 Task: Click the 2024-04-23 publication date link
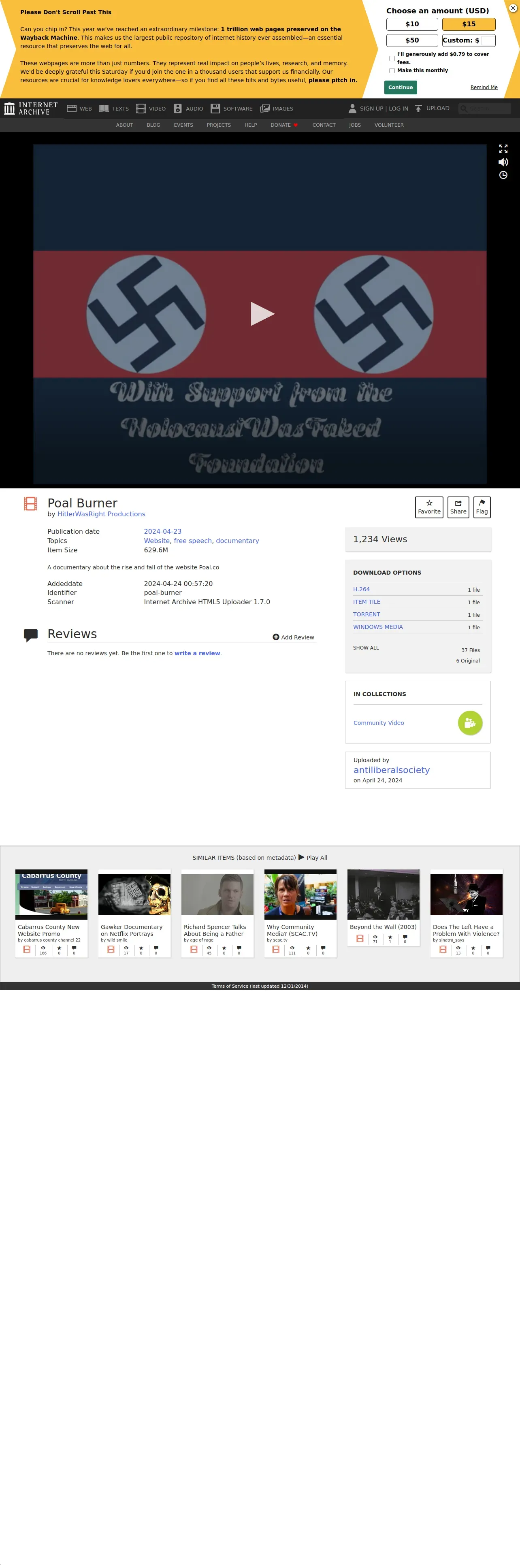click(162, 531)
